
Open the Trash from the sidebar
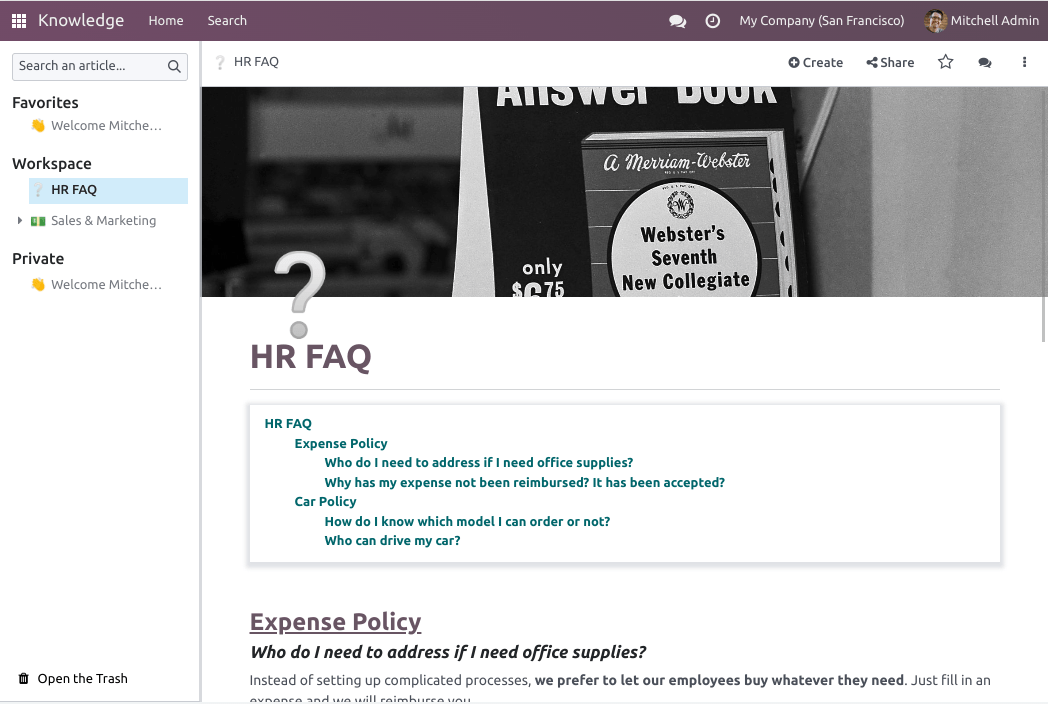[x=72, y=678]
